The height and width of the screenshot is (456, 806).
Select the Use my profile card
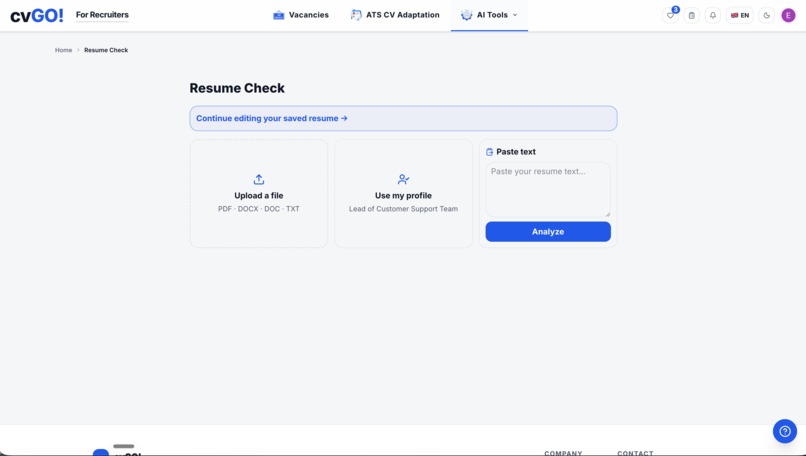pyautogui.click(x=404, y=193)
